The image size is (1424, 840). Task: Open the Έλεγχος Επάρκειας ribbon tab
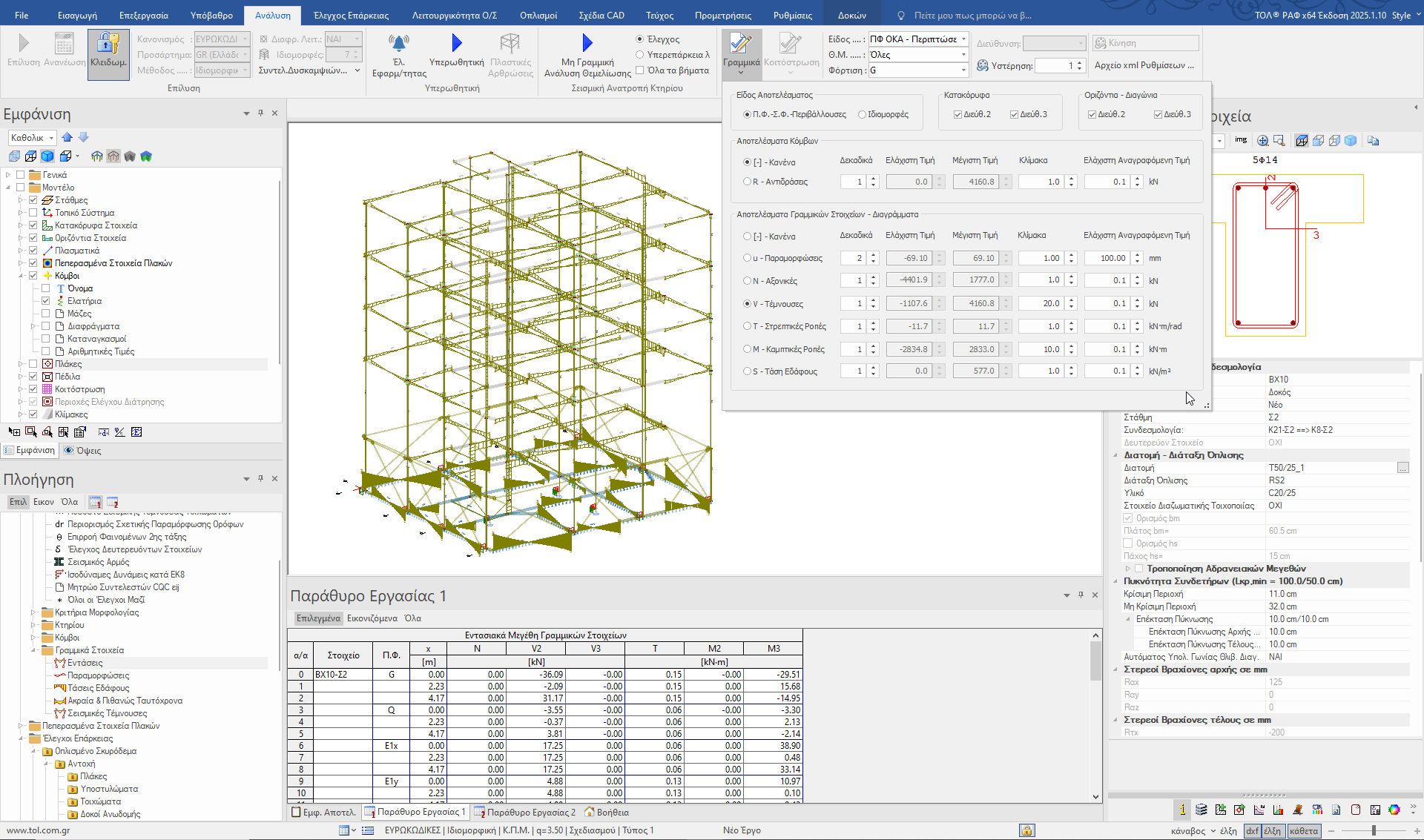point(351,15)
